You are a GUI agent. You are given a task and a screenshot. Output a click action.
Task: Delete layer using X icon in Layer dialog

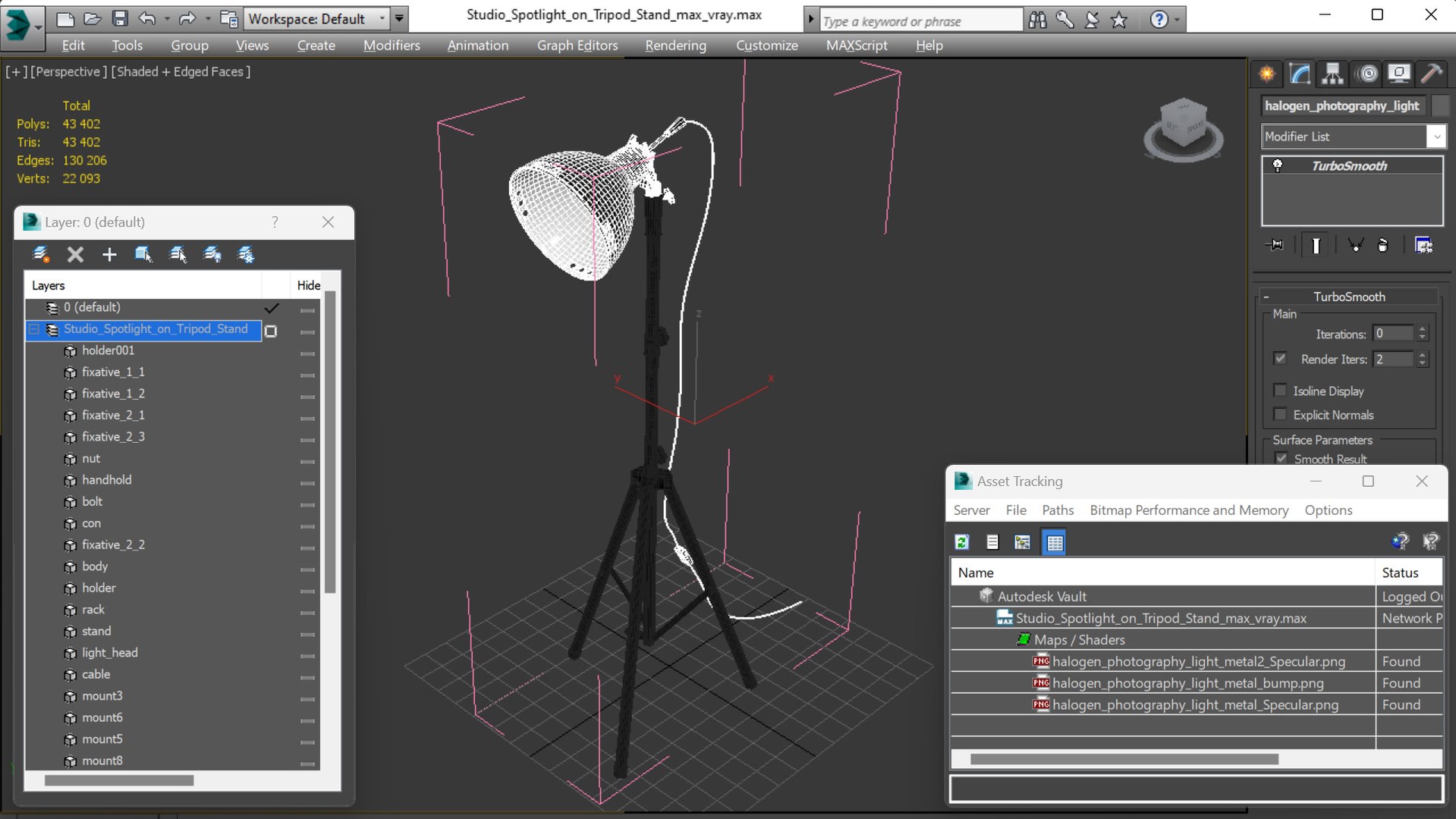click(x=75, y=255)
